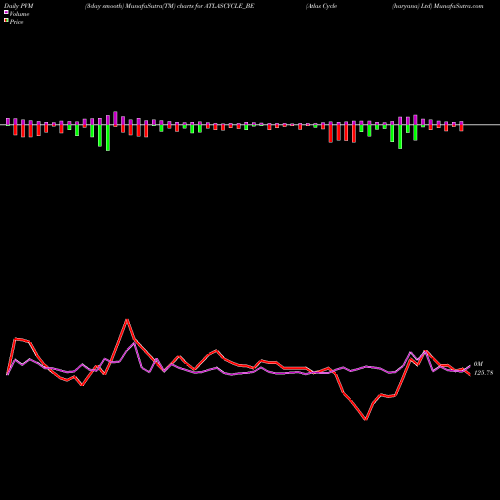Click the Volume legend color swatch
The width and height of the screenshot is (500, 500).
[x=6, y=13]
